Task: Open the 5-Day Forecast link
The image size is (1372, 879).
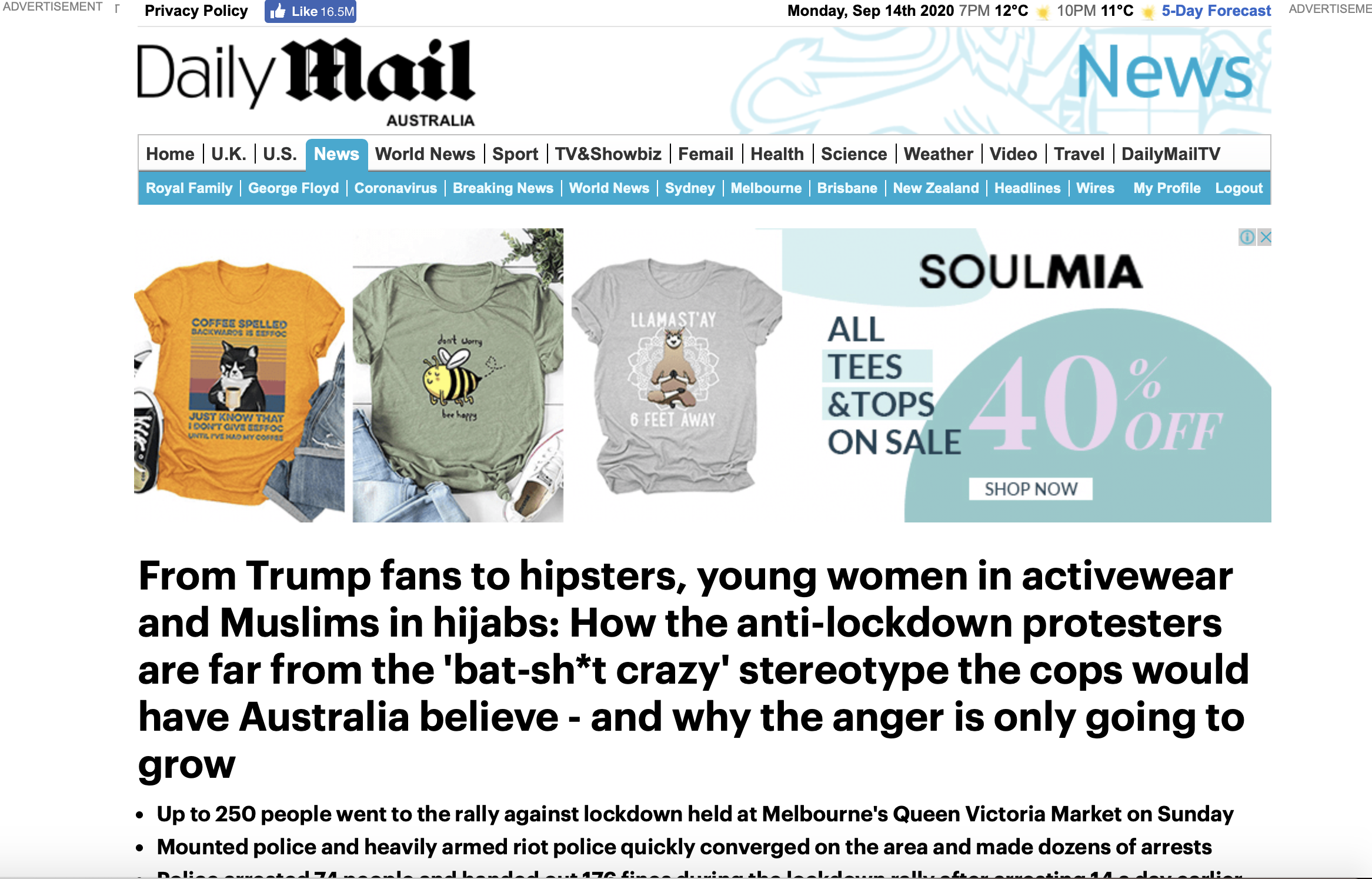Action: coord(1216,11)
